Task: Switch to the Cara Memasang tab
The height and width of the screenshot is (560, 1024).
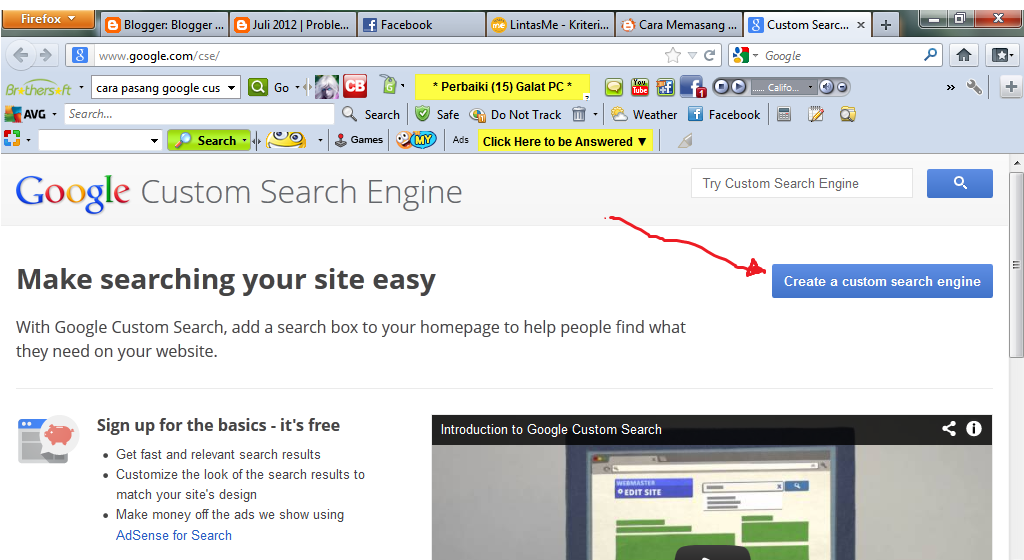Action: point(679,25)
